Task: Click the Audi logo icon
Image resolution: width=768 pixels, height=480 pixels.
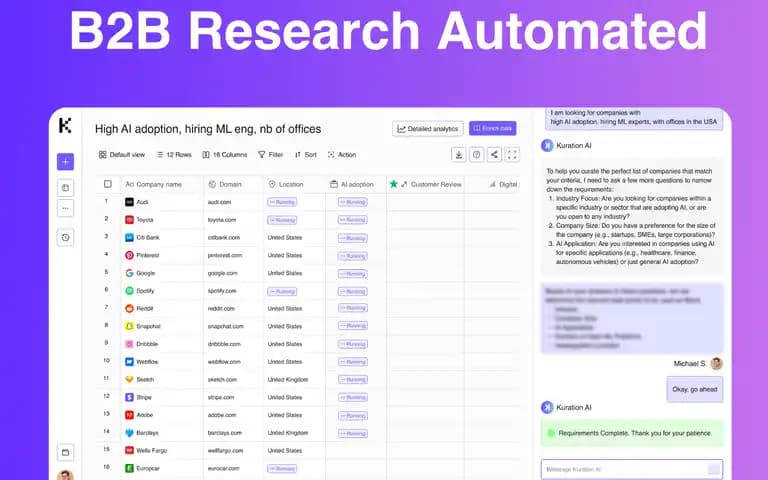Action: [x=129, y=202]
